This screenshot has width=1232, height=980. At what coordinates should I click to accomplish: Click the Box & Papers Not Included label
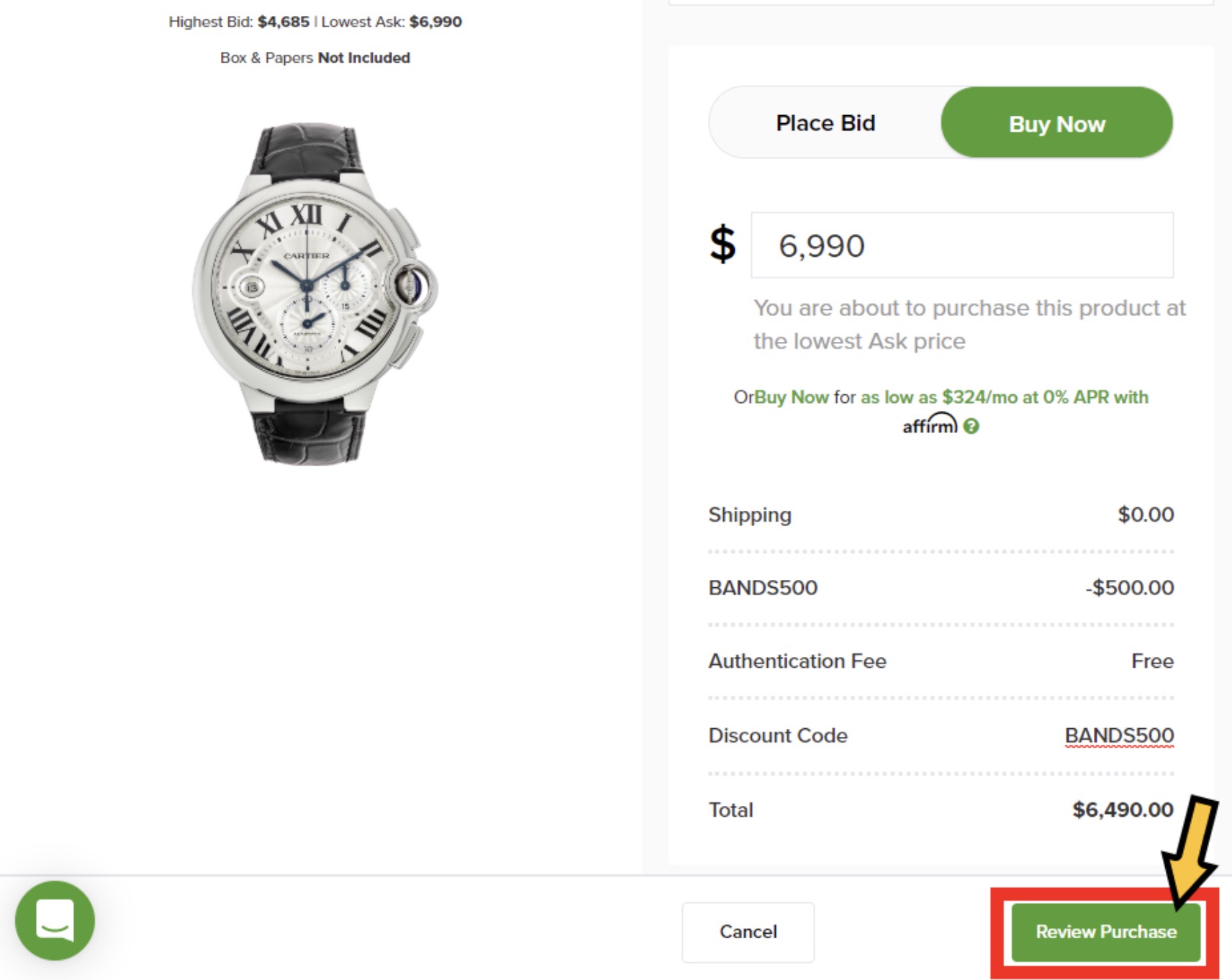314,58
